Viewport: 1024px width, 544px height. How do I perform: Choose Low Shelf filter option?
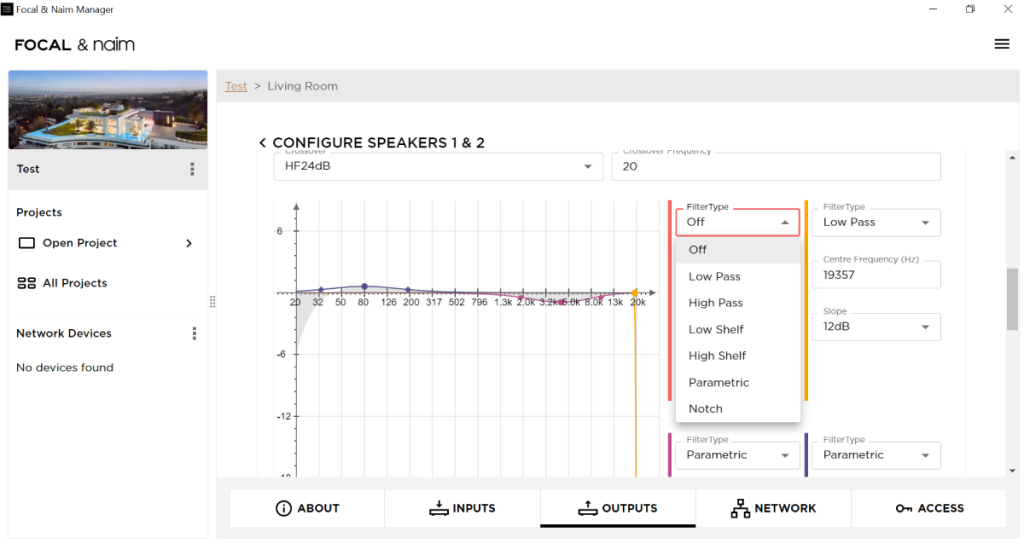pyautogui.click(x=738, y=329)
